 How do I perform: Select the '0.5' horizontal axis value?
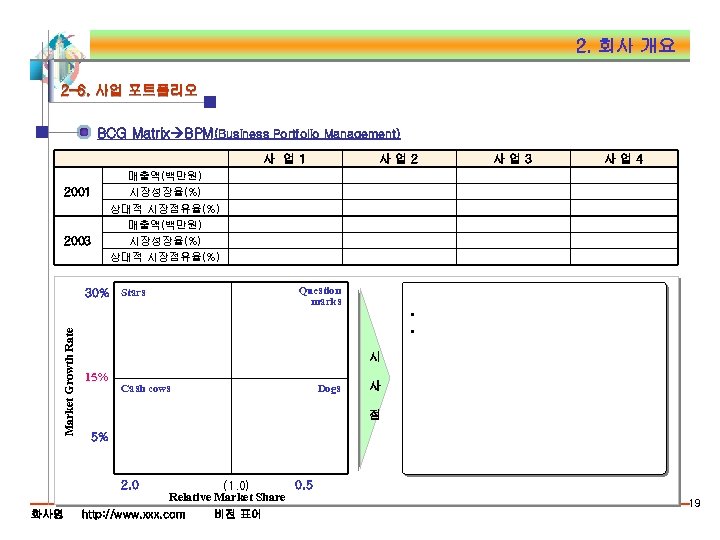pos(304,485)
